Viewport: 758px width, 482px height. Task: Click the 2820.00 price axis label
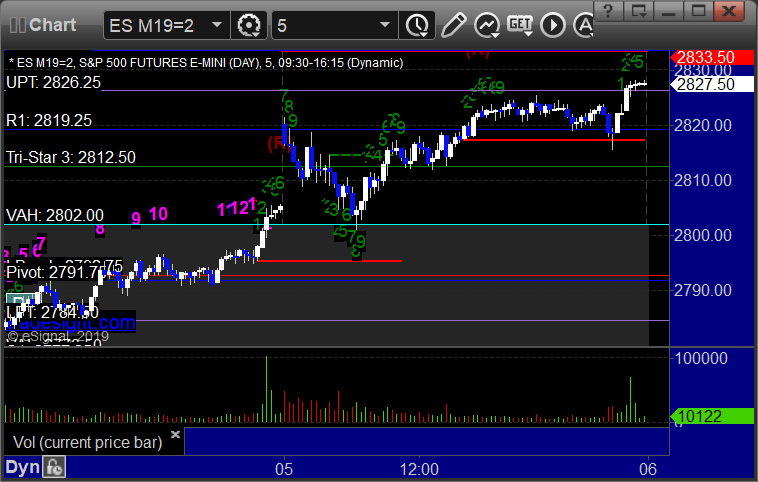pos(703,126)
